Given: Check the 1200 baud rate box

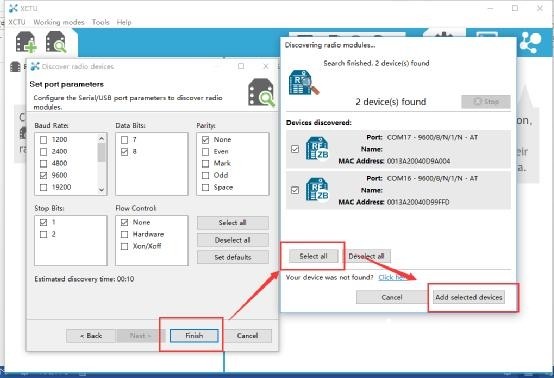Looking at the screenshot, I should 43,140.
